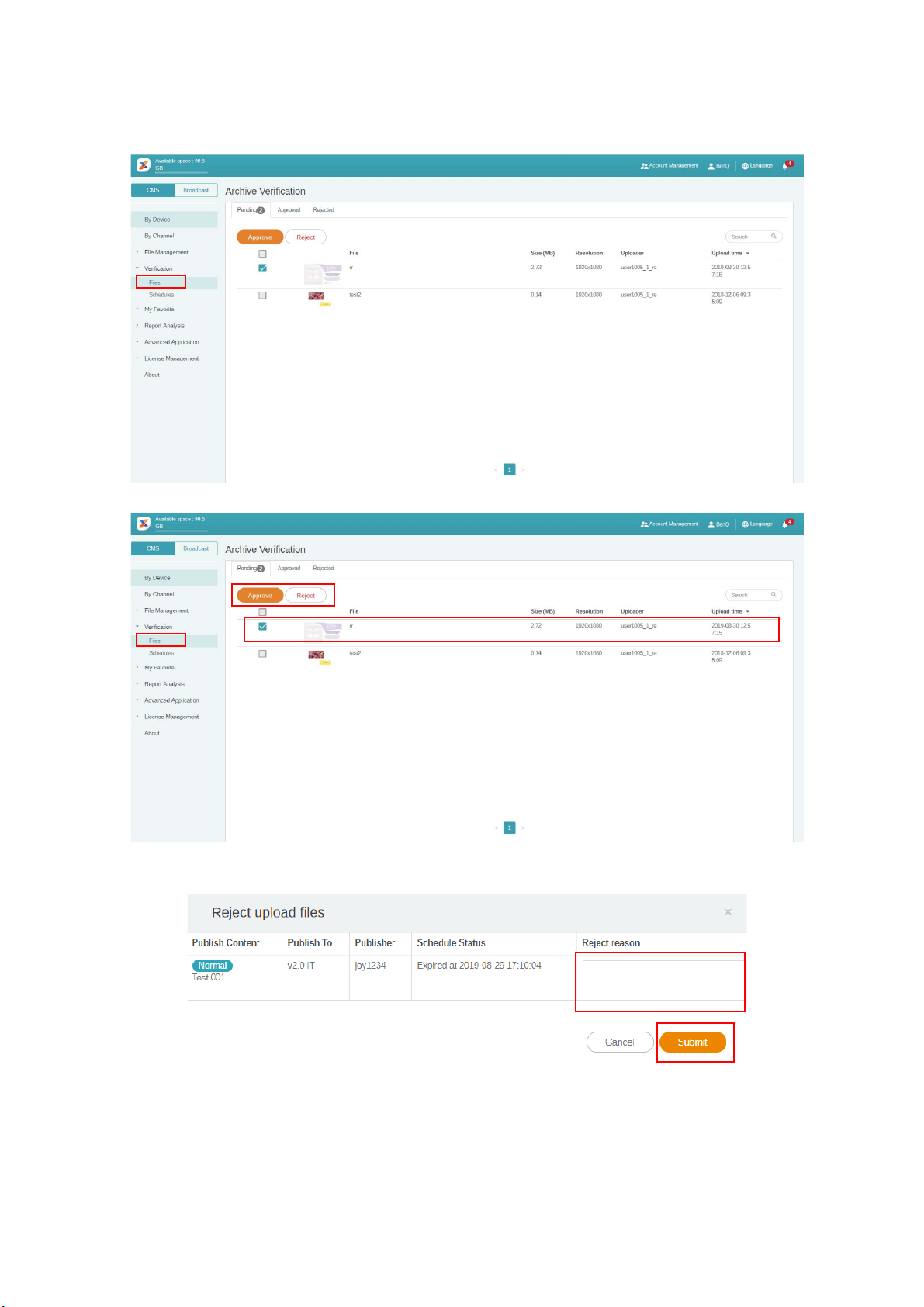Viewport: 924px width, 1307px height.
Task: Click the search magnifier in the top screenshot
Action: tap(773, 237)
